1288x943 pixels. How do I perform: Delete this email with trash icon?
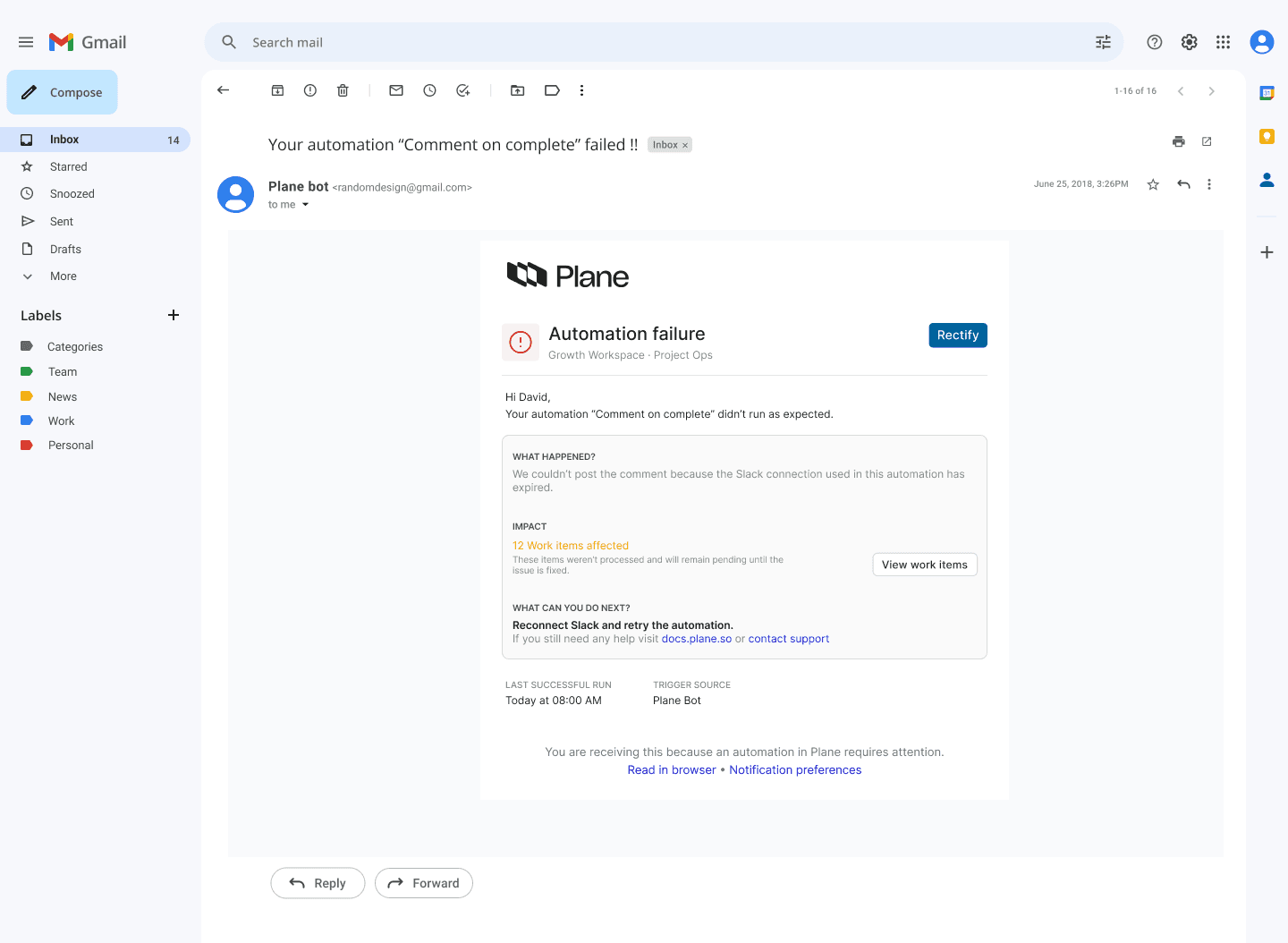(x=343, y=90)
